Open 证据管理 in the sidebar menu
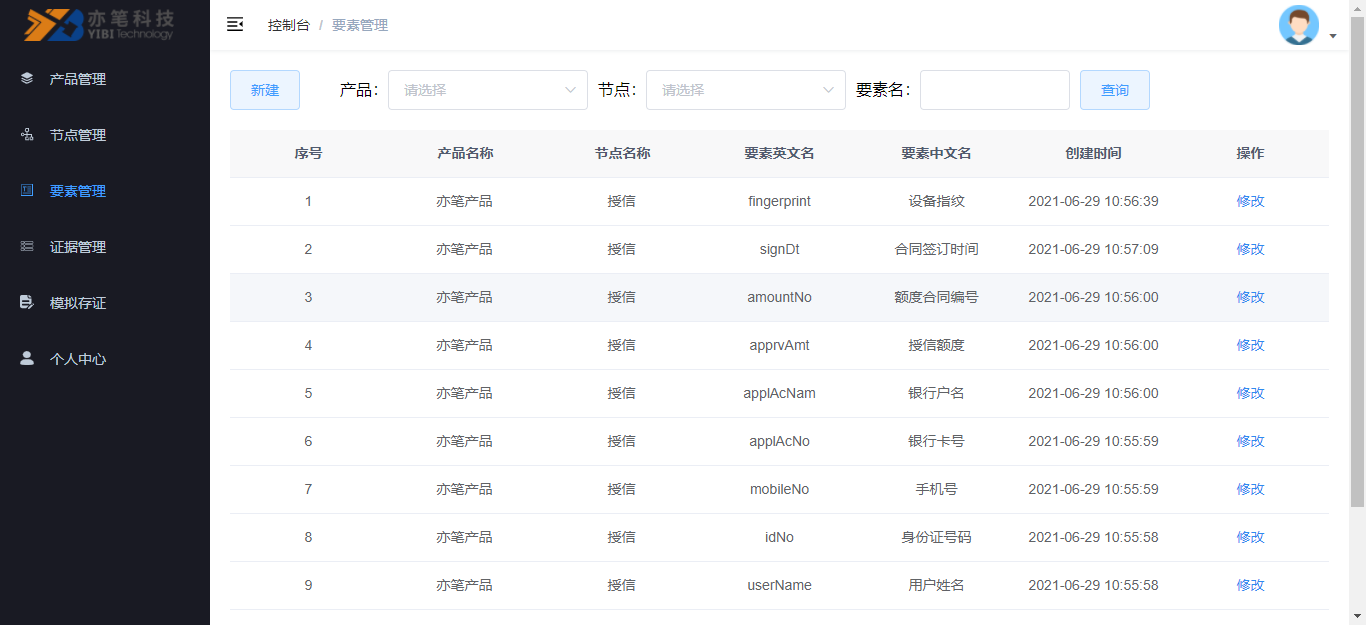Screen dimensions: 1366x625 [x=78, y=247]
